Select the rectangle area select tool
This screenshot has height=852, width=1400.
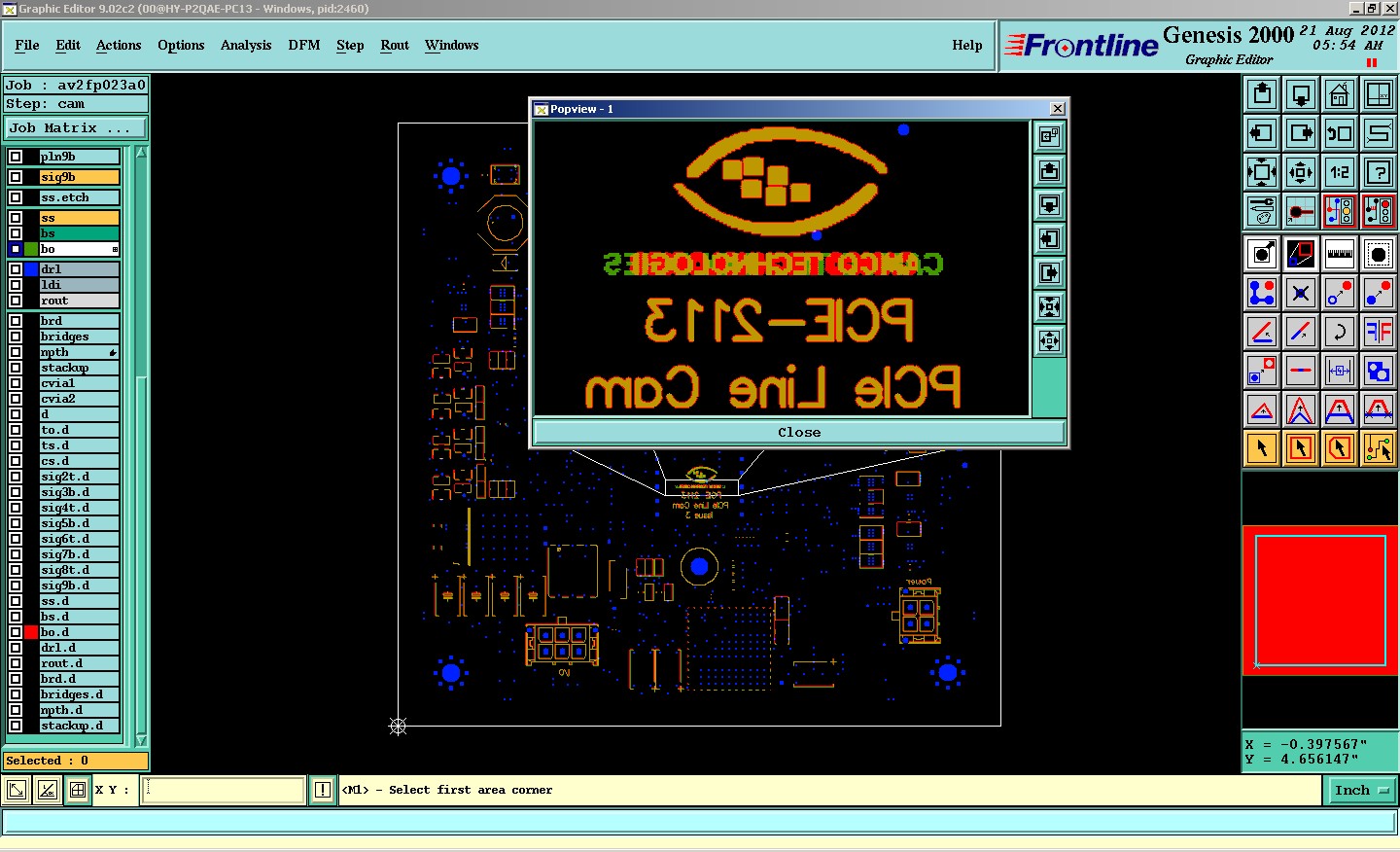pyautogui.click(x=1301, y=448)
